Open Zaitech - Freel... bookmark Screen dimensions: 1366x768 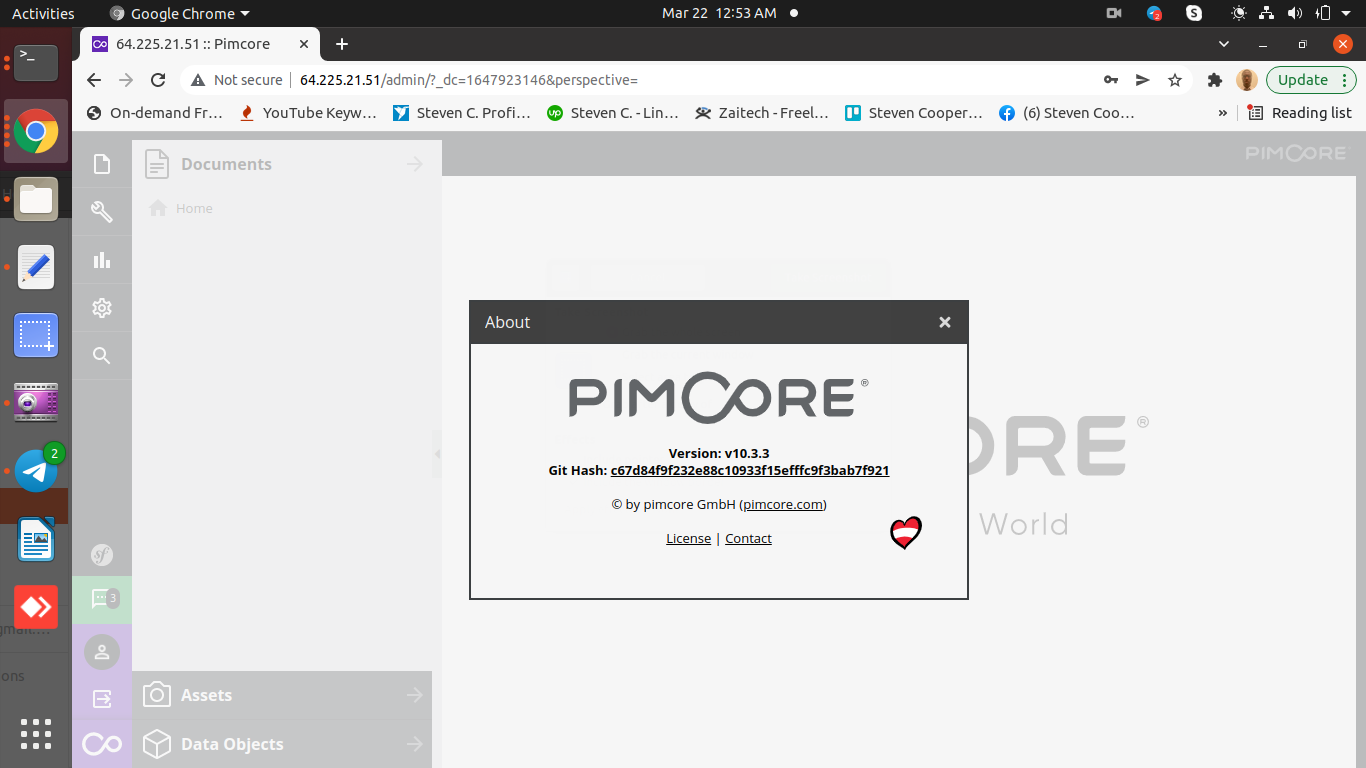tap(763, 113)
